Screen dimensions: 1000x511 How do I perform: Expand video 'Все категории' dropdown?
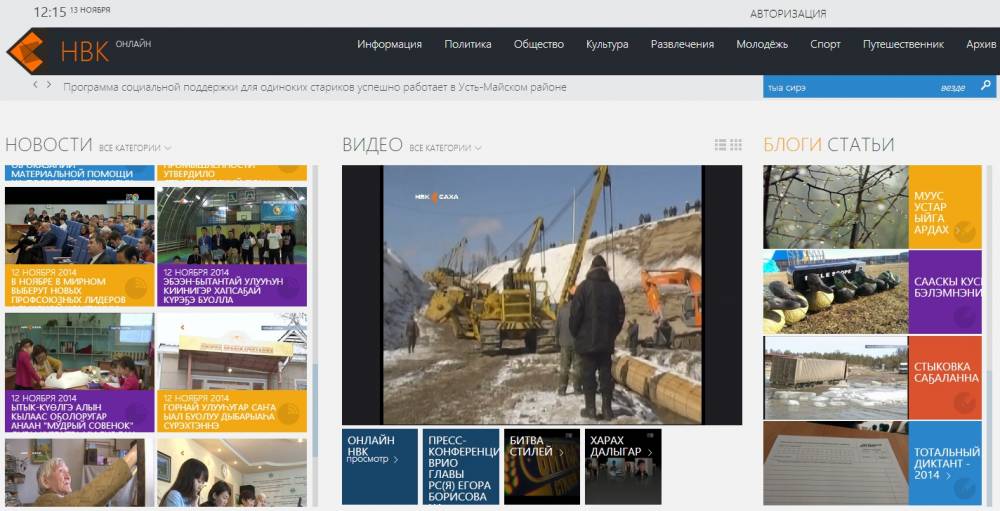pos(445,148)
